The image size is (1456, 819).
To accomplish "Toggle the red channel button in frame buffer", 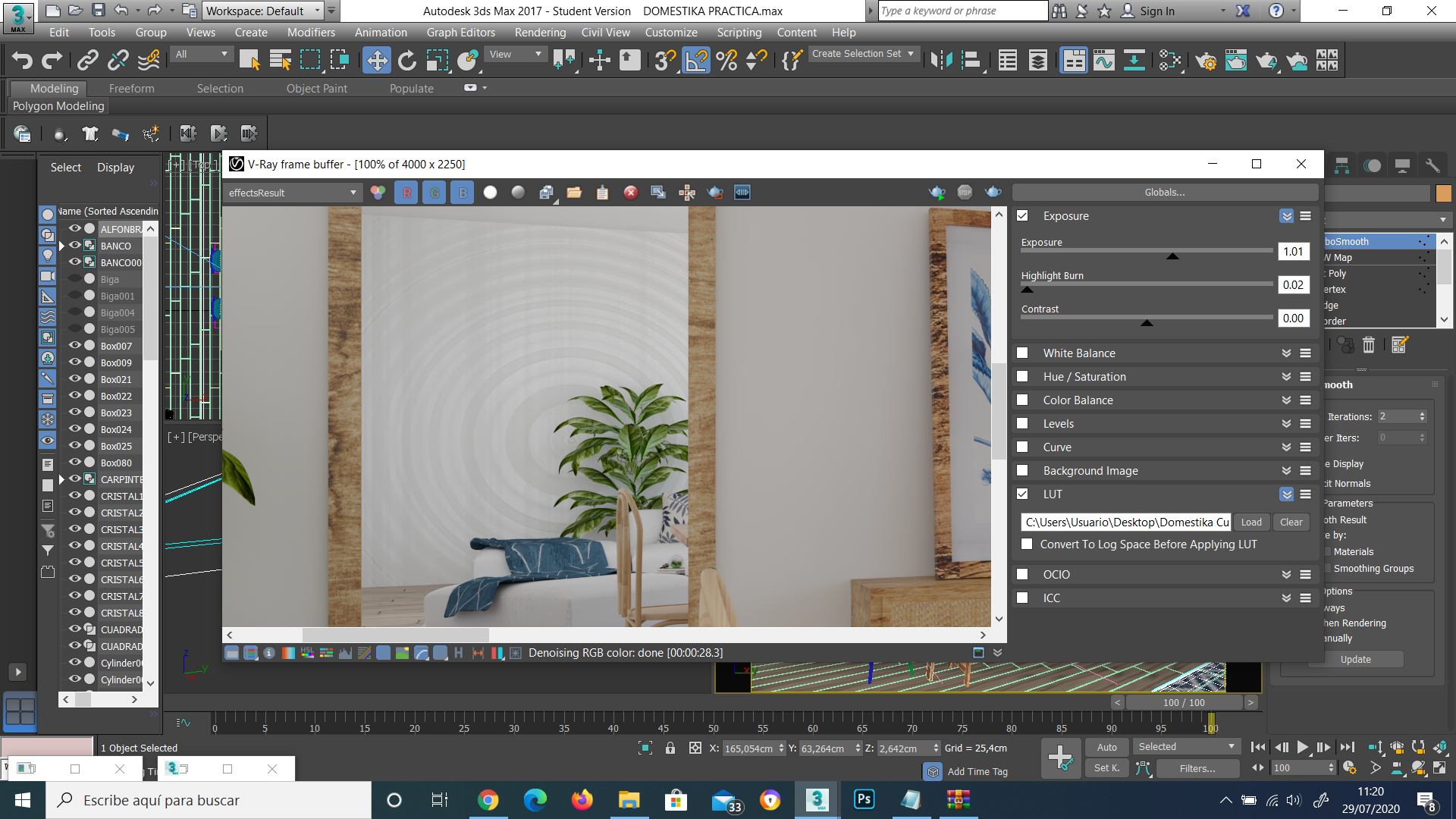I will [x=406, y=193].
